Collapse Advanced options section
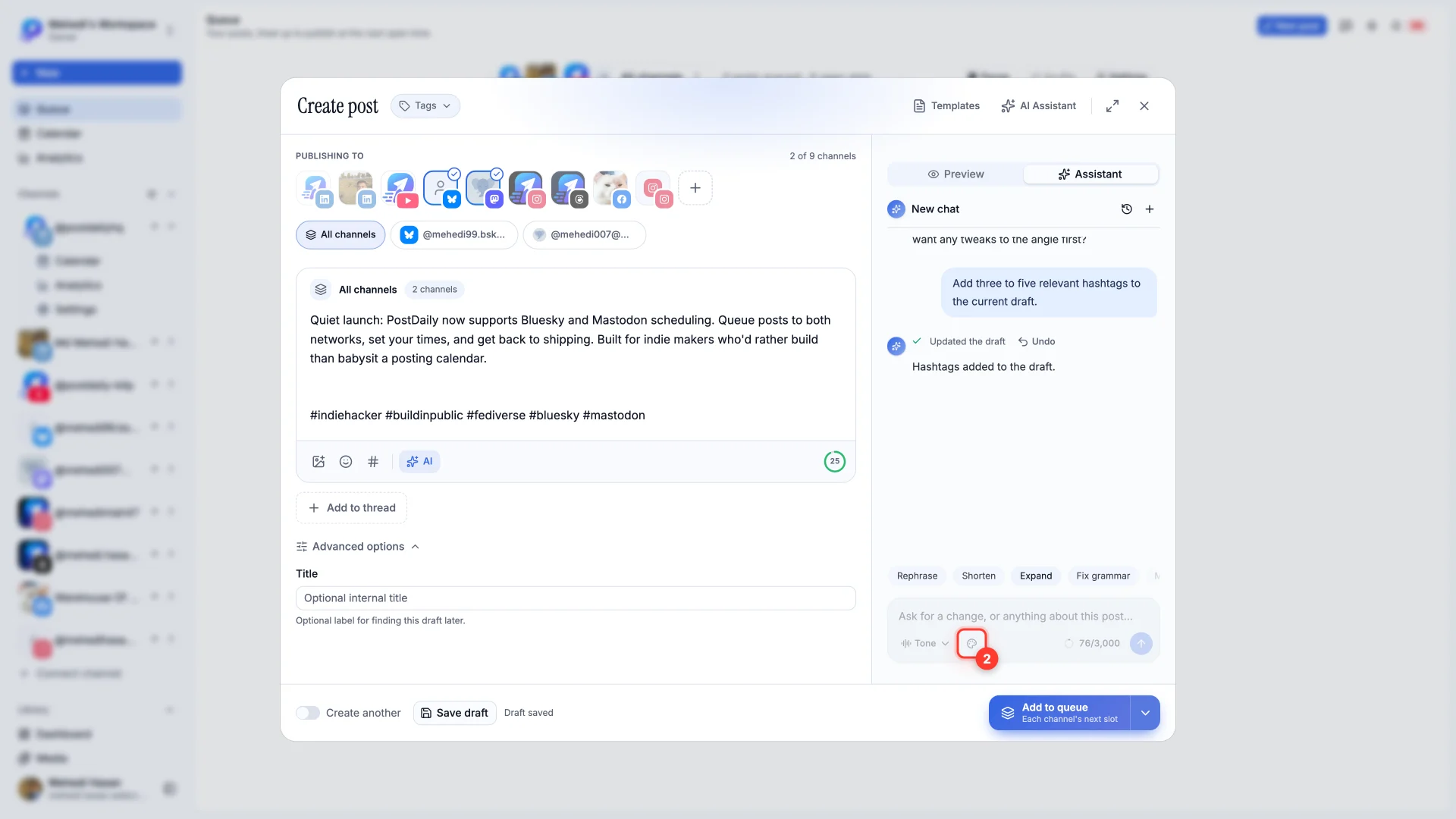This screenshot has width=1456, height=819. 358,547
